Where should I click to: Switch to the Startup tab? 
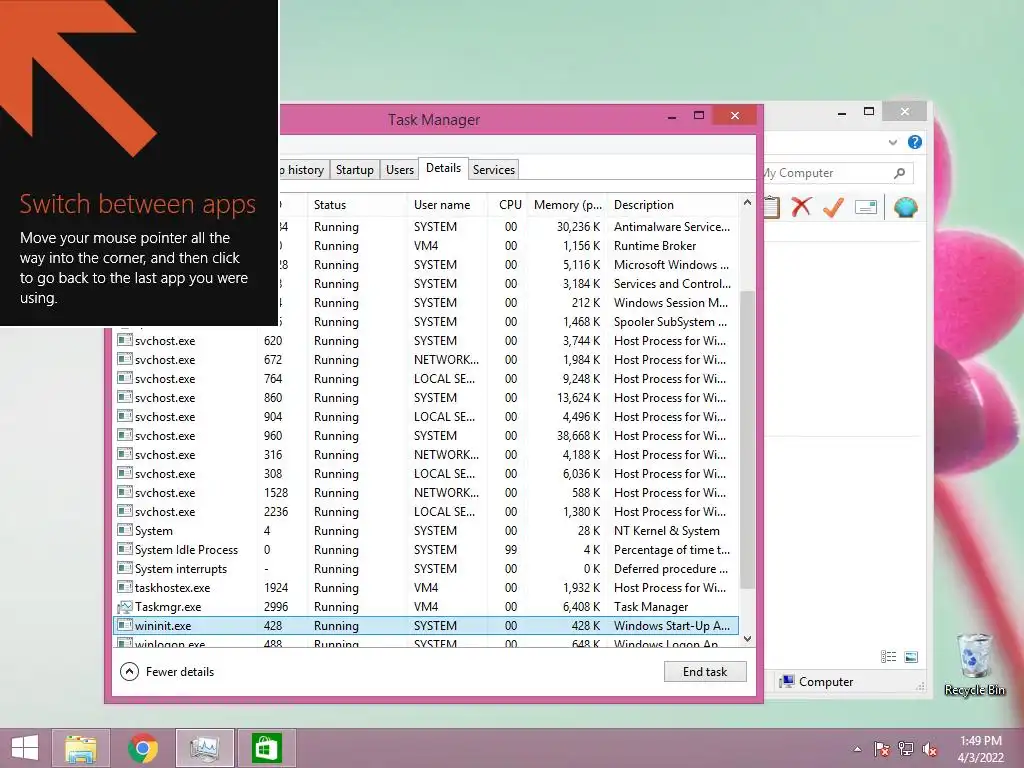355,170
